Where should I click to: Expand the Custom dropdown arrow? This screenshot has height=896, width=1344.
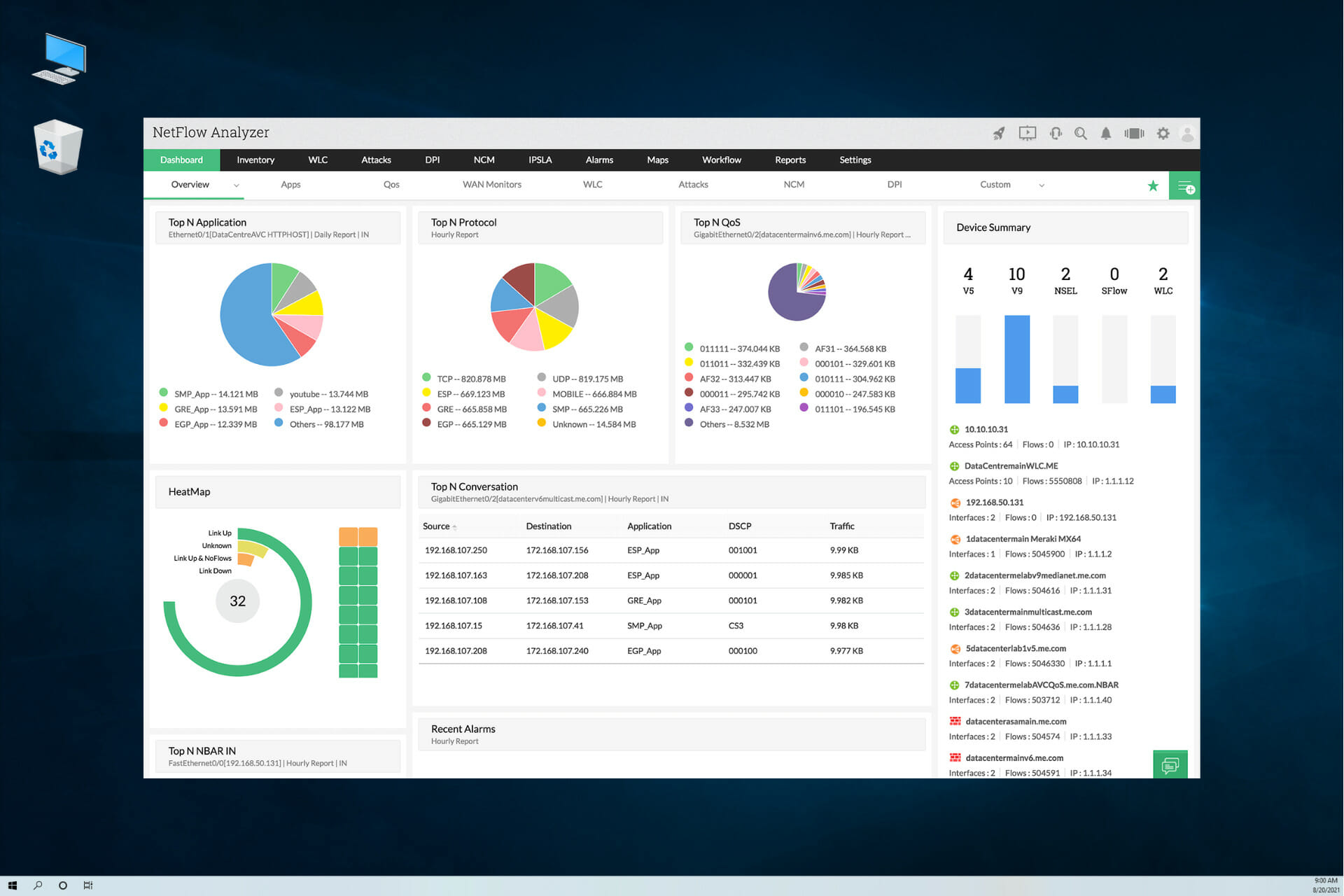tap(1042, 185)
